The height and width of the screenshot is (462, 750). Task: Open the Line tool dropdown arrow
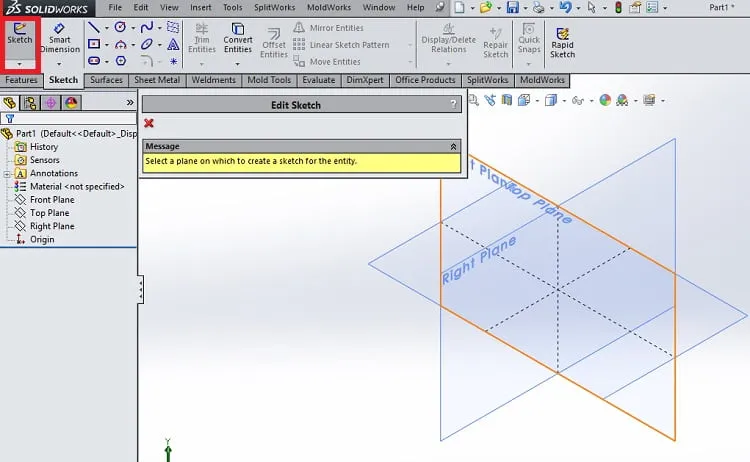(106, 28)
